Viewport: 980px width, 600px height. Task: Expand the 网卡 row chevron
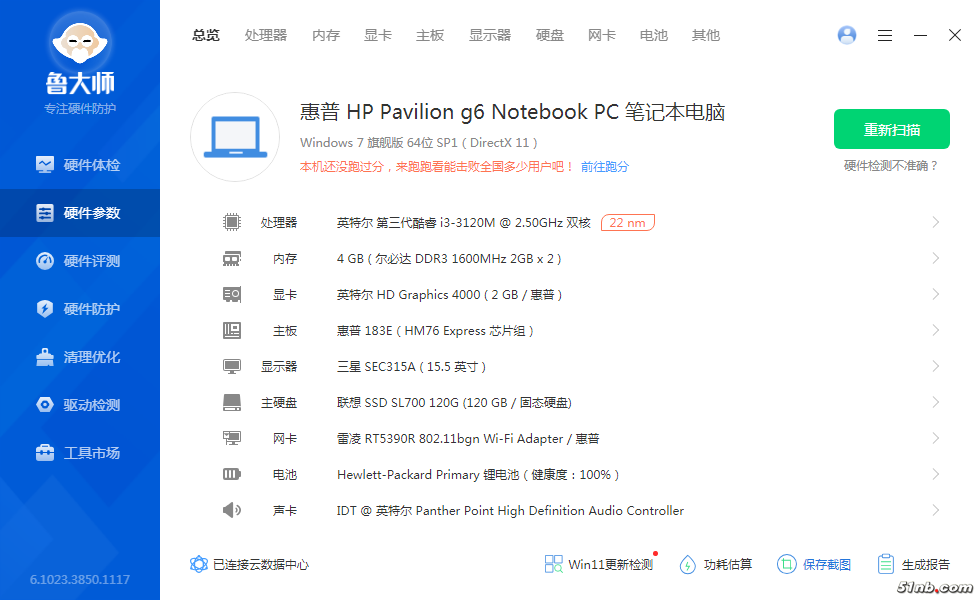(936, 438)
